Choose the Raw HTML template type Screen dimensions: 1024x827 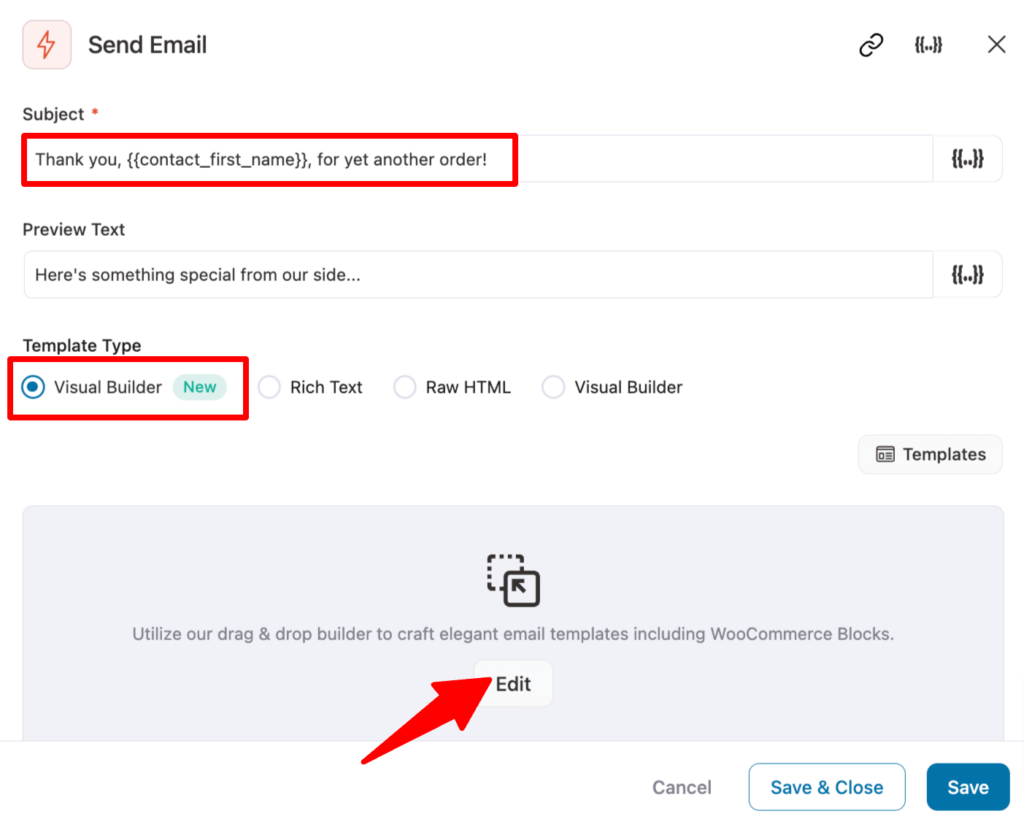click(405, 387)
